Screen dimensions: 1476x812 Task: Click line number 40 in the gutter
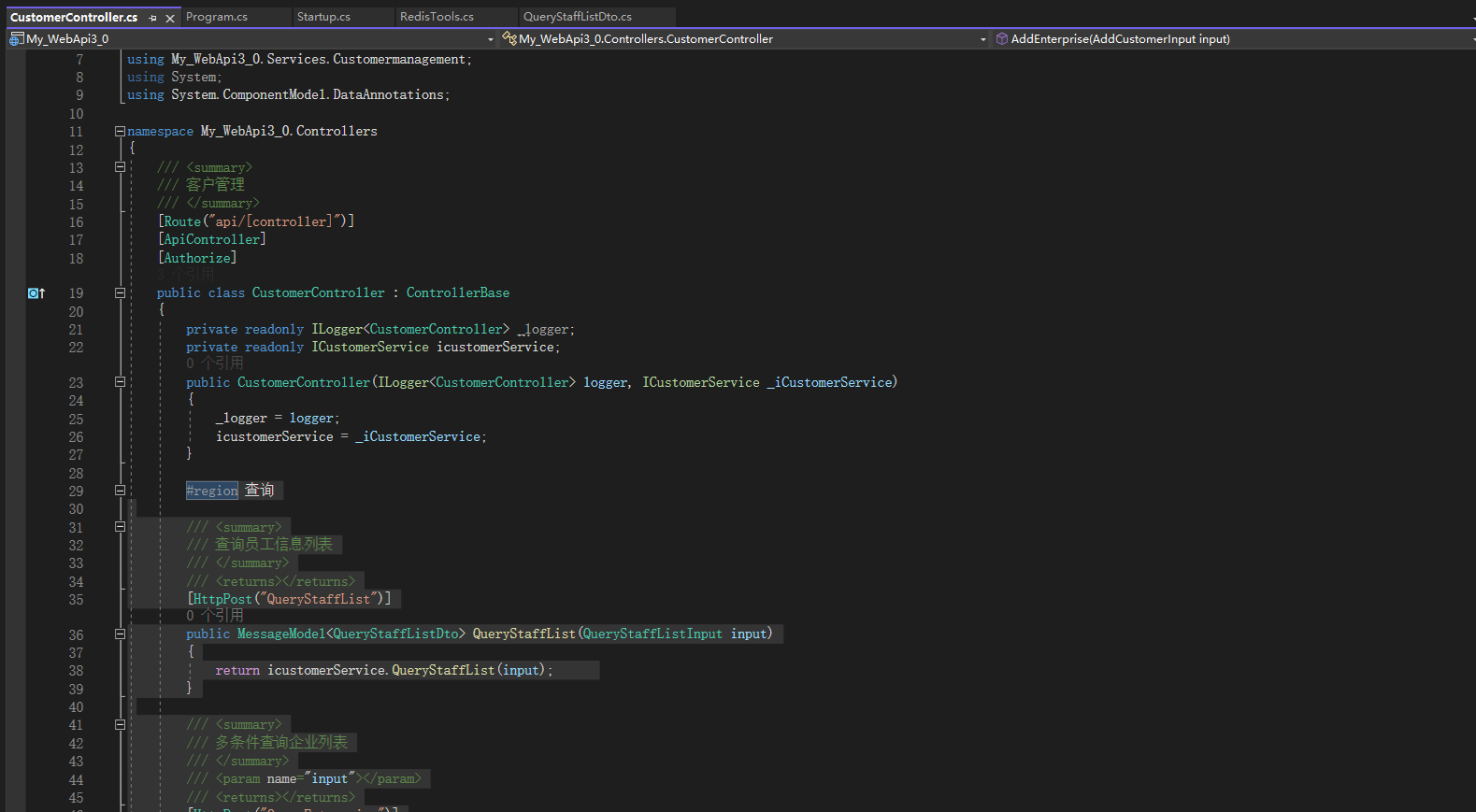tap(76, 707)
